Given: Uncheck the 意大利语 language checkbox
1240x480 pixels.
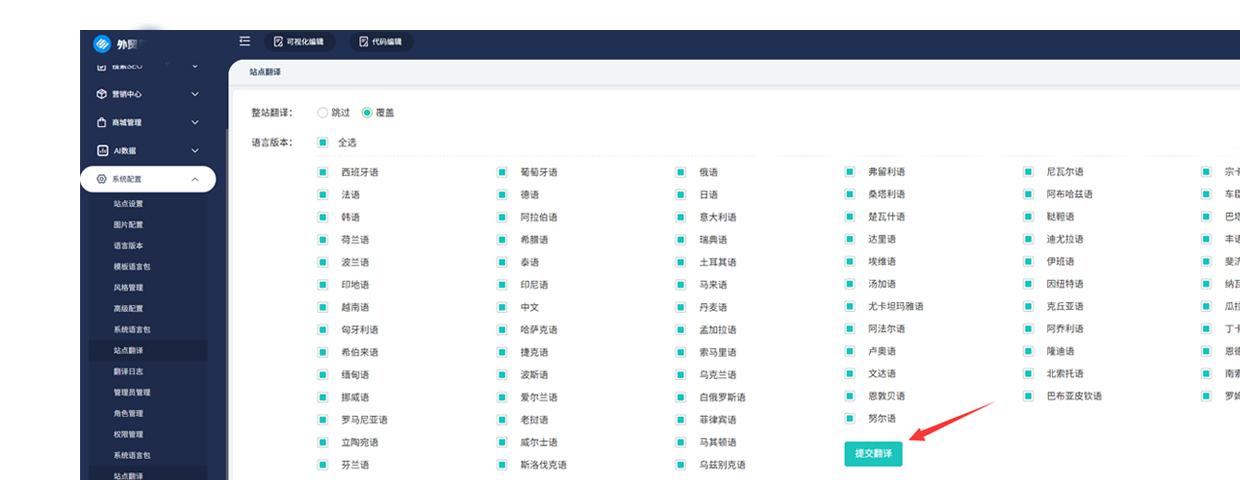Looking at the screenshot, I should [x=680, y=217].
